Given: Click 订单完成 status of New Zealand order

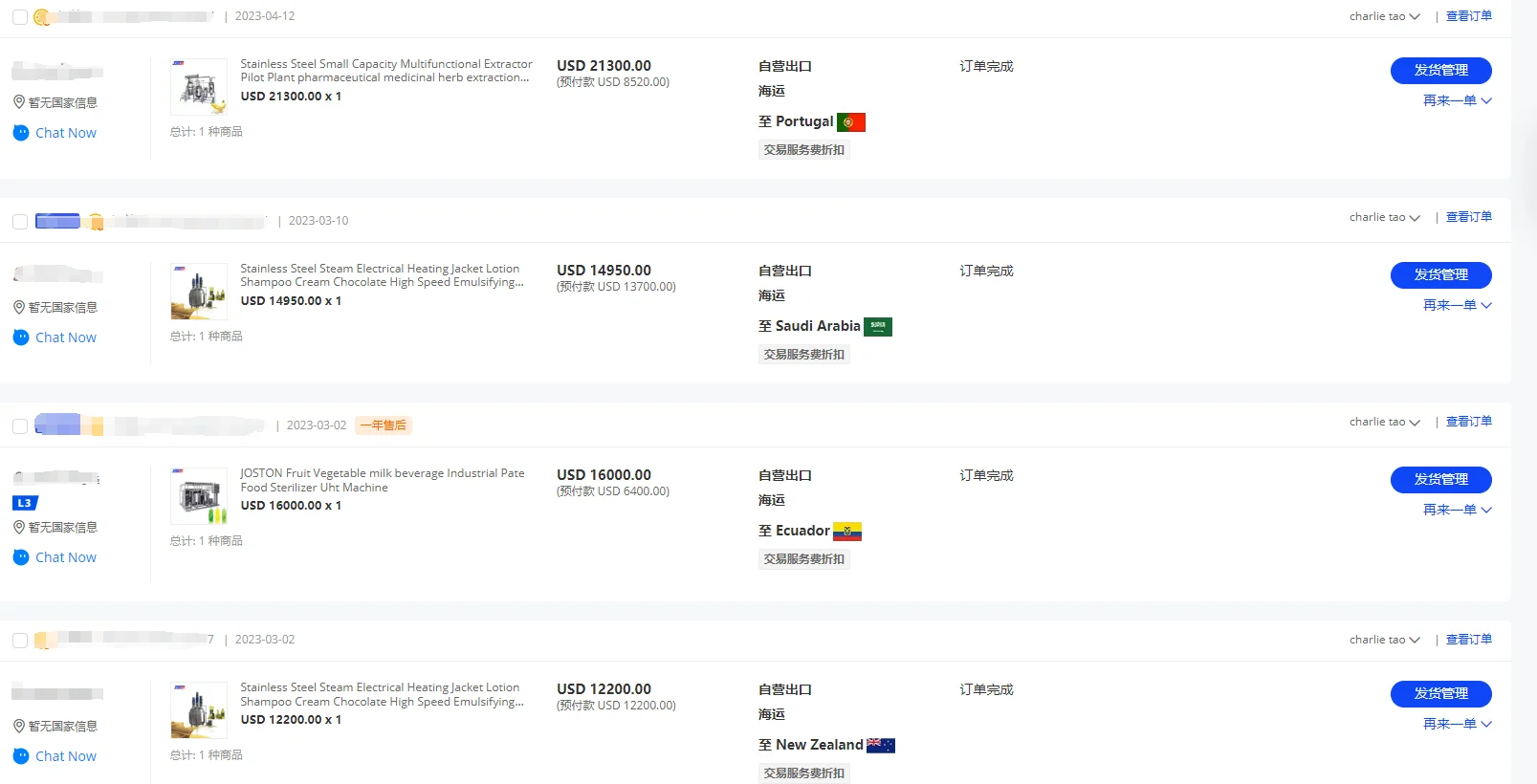Looking at the screenshot, I should coord(986,689).
